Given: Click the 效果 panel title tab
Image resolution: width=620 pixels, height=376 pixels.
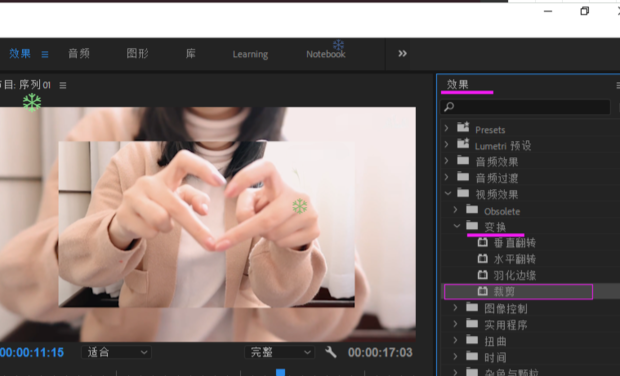Looking at the screenshot, I should [457, 84].
